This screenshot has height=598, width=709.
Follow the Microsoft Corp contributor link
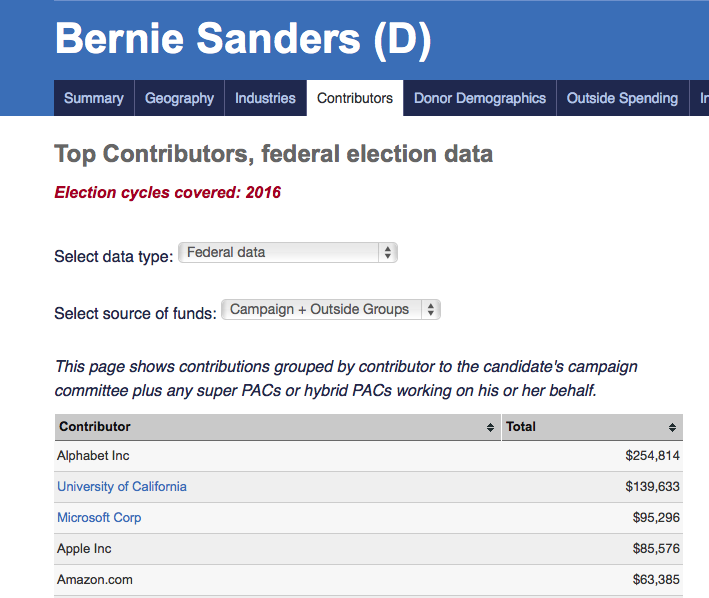(99, 518)
